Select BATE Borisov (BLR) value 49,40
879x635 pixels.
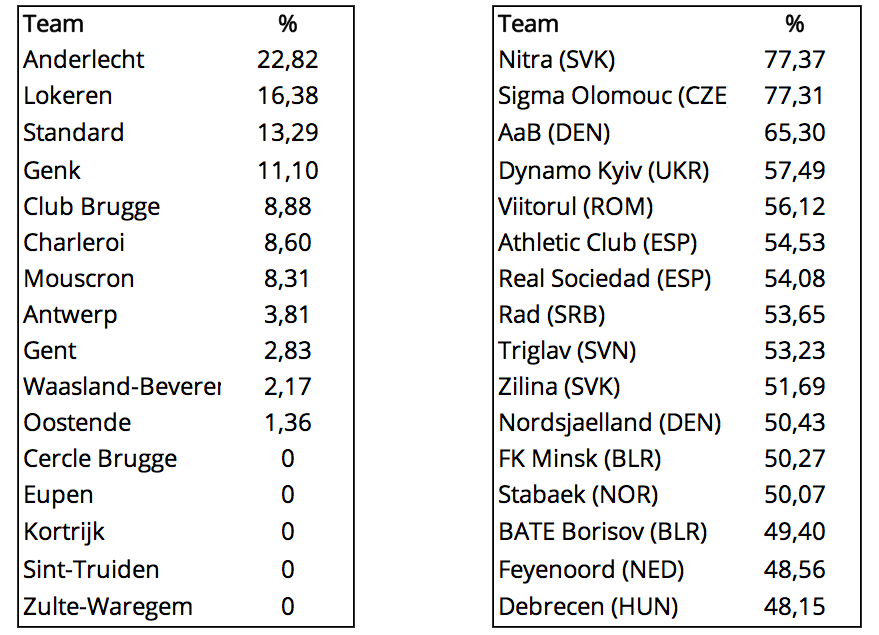[x=794, y=531]
